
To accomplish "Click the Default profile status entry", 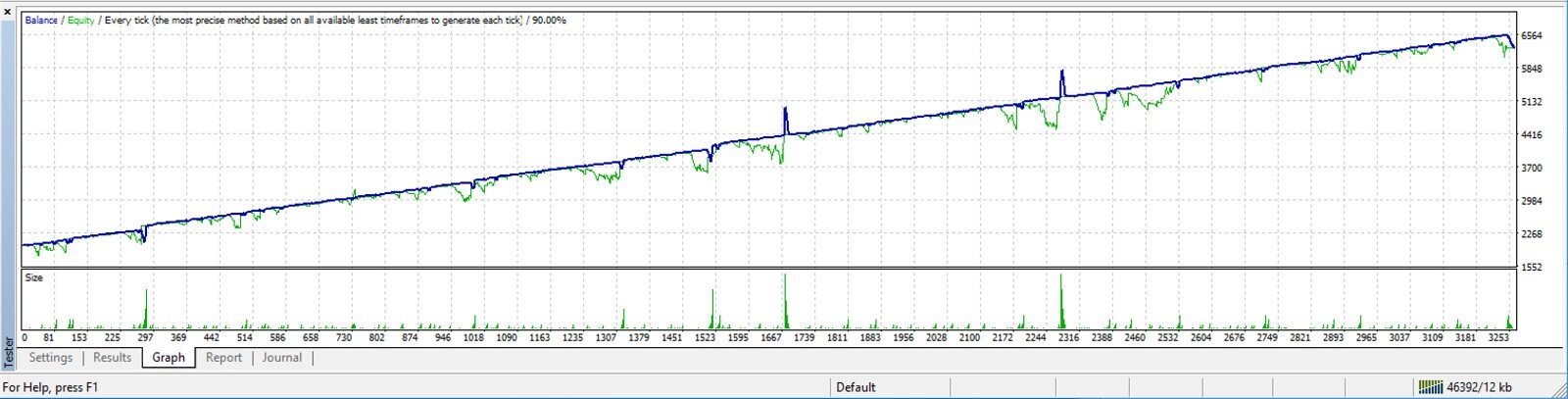I will [856, 387].
